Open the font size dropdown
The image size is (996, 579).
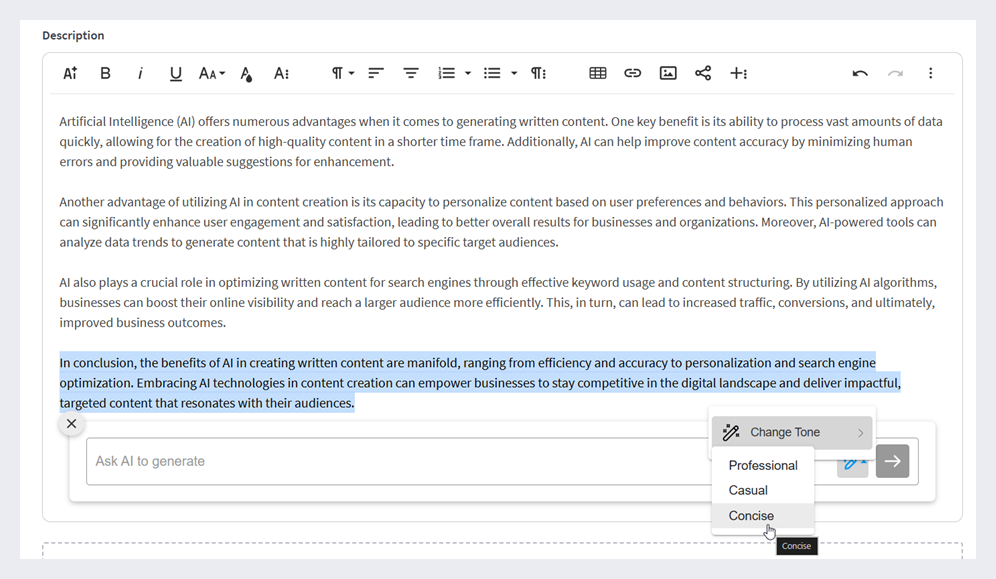pos(212,74)
